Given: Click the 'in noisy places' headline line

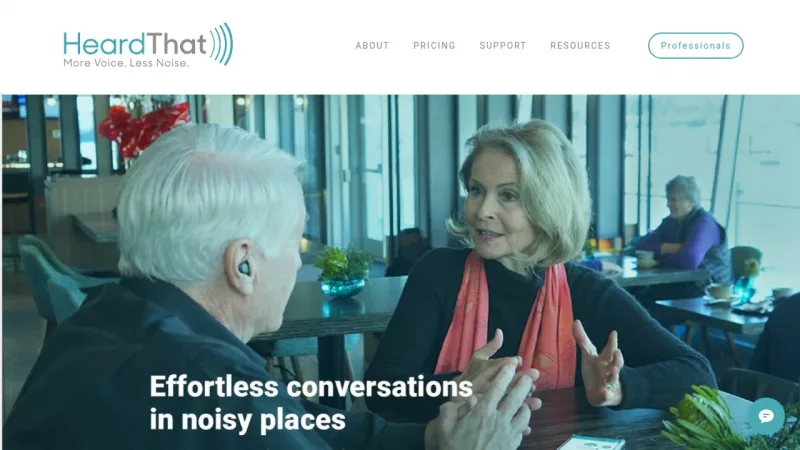Looking at the screenshot, I should 247,419.
